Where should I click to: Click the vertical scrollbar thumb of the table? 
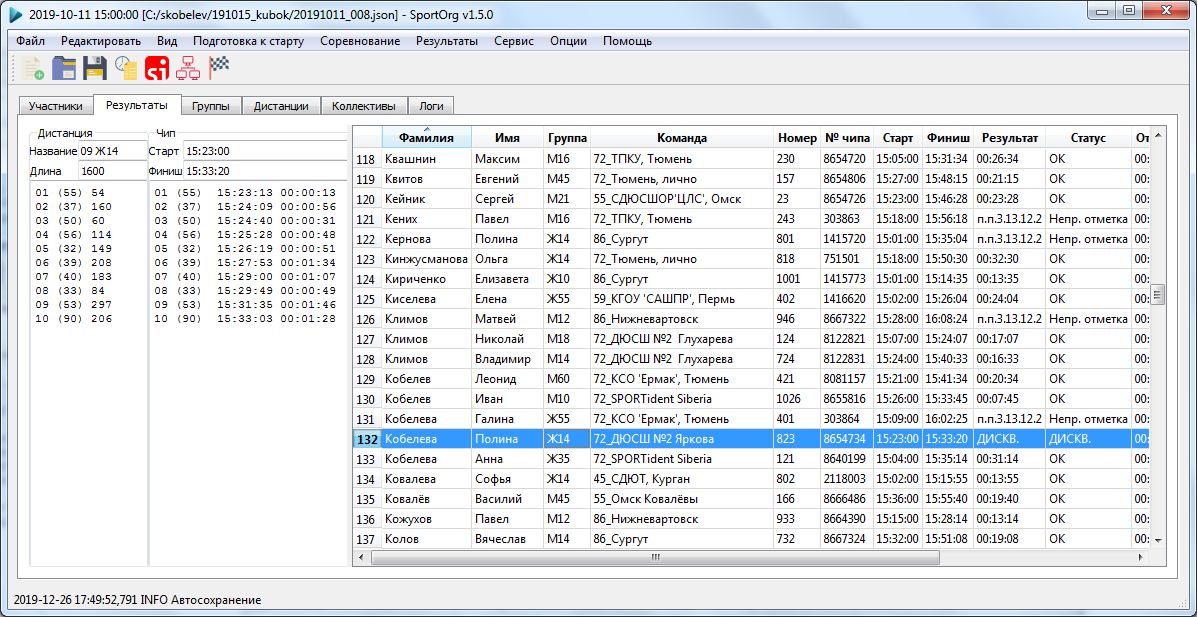1158,294
